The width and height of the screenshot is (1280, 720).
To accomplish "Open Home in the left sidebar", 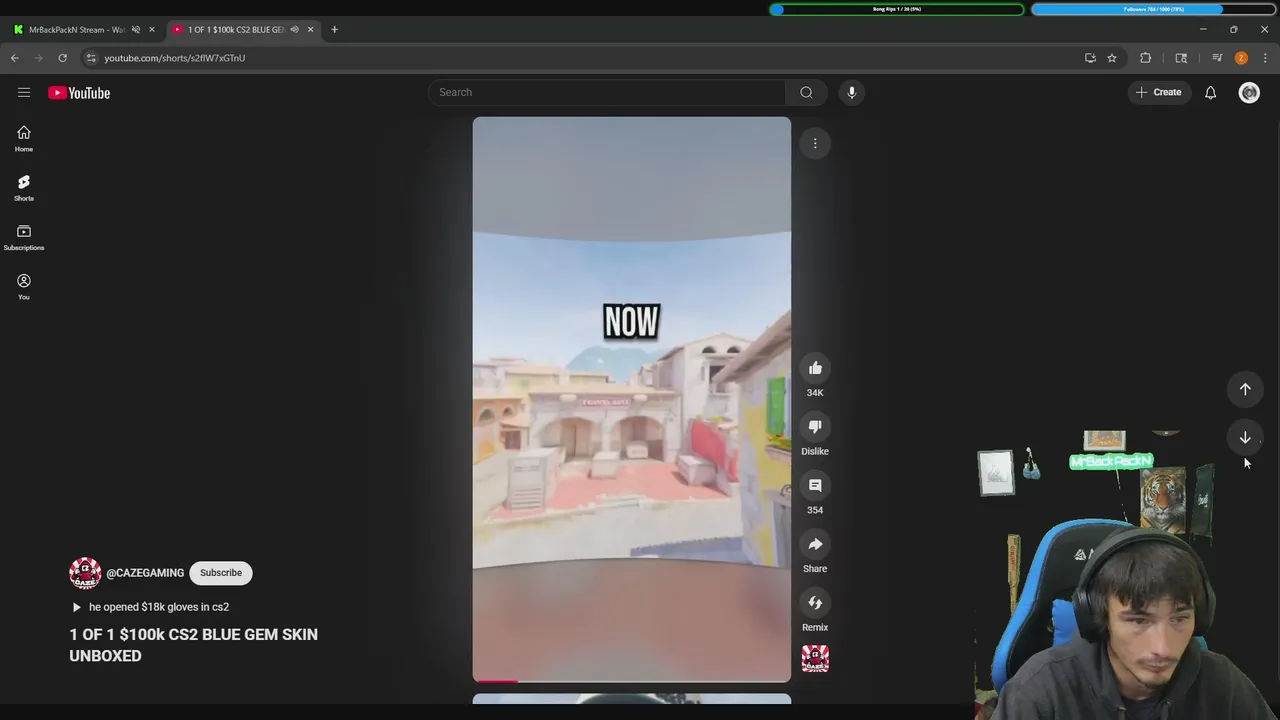I will [24, 139].
